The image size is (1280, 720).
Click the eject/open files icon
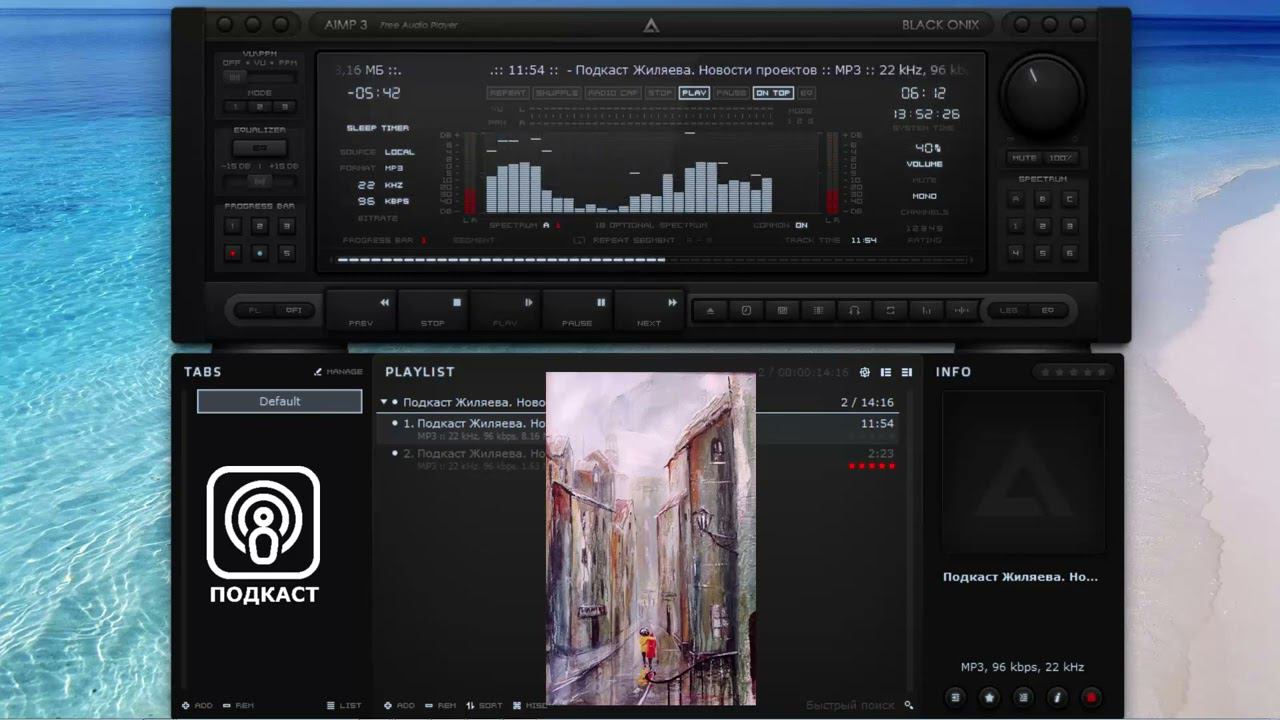coord(710,310)
